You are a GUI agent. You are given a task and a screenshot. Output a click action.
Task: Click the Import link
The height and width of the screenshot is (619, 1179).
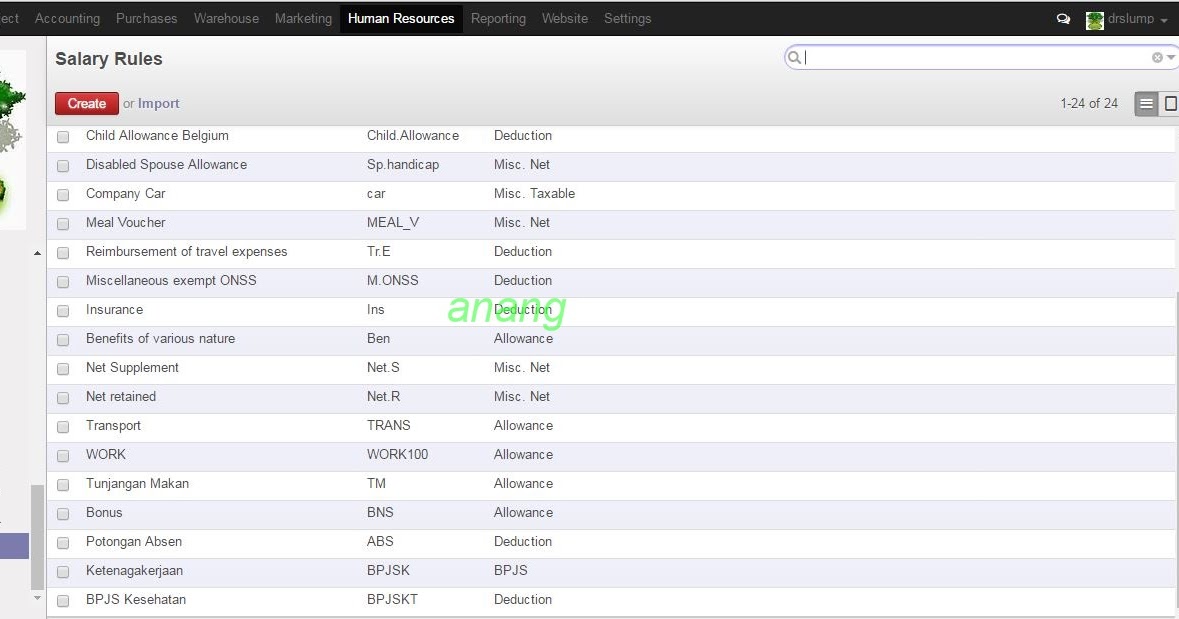click(158, 103)
